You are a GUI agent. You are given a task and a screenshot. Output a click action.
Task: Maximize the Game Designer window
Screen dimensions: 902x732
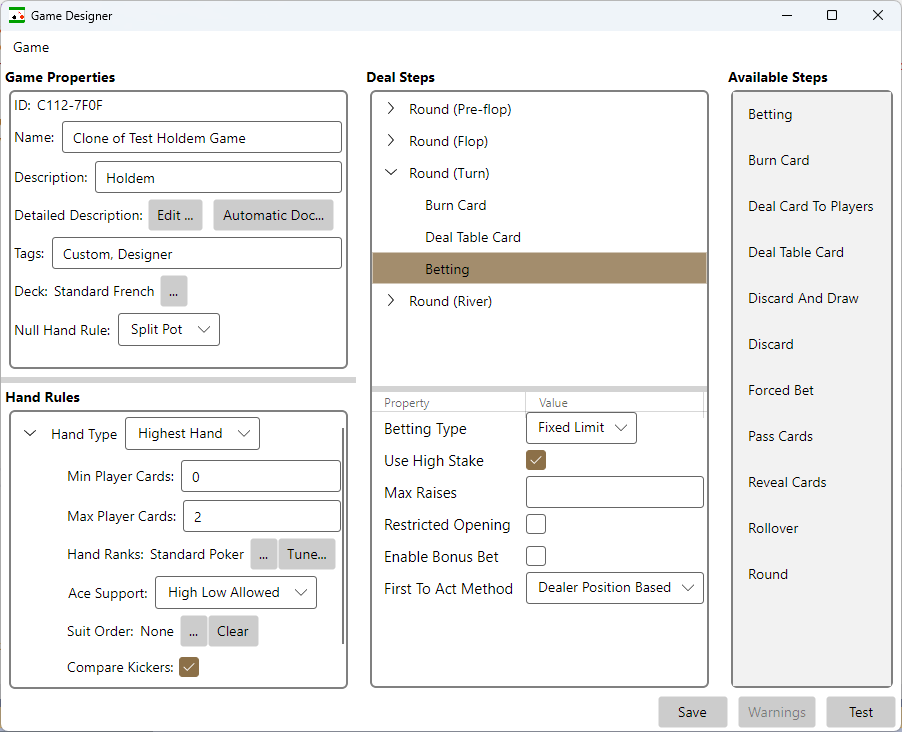[832, 16]
